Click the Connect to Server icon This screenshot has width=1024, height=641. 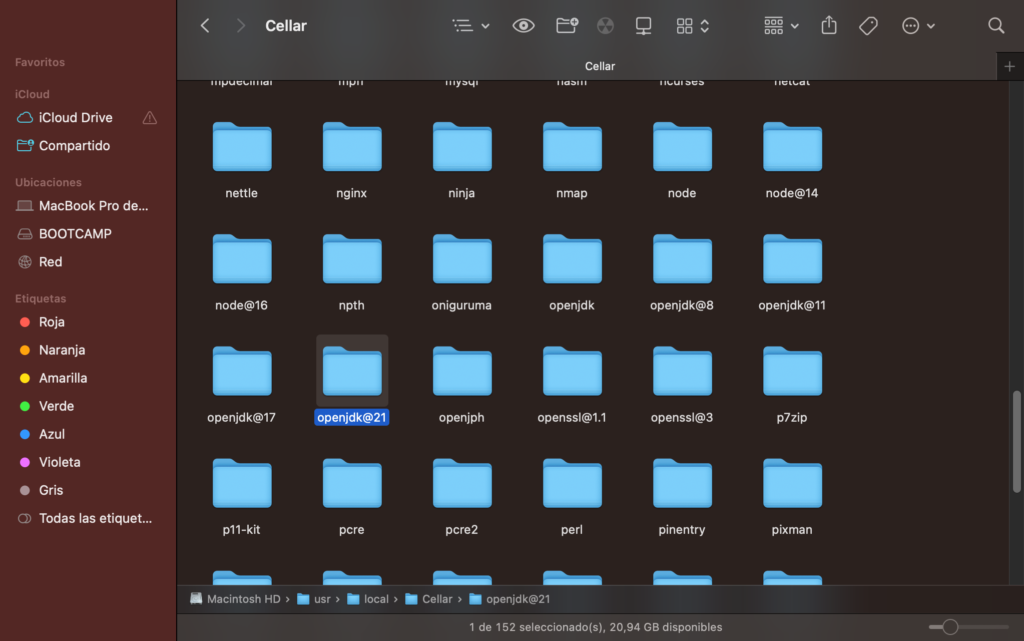(x=644, y=26)
